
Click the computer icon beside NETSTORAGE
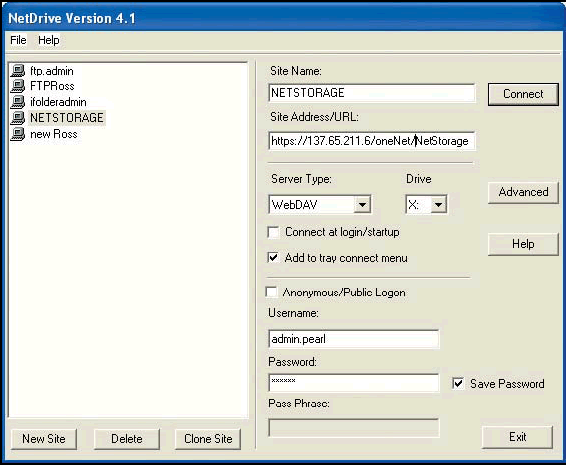click(18, 118)
